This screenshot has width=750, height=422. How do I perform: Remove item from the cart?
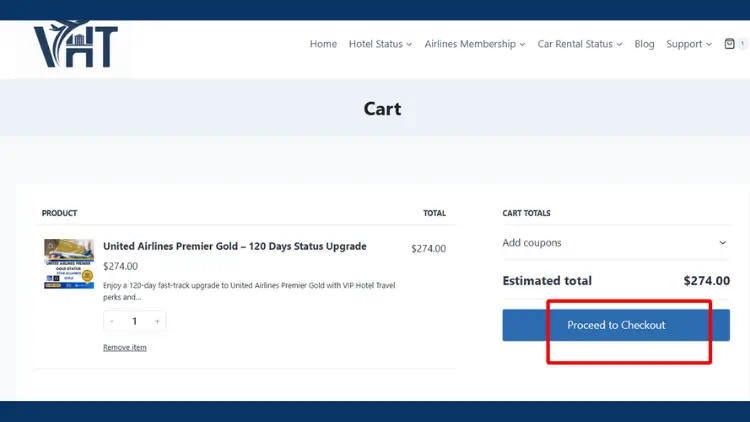(x=125, y=347)
